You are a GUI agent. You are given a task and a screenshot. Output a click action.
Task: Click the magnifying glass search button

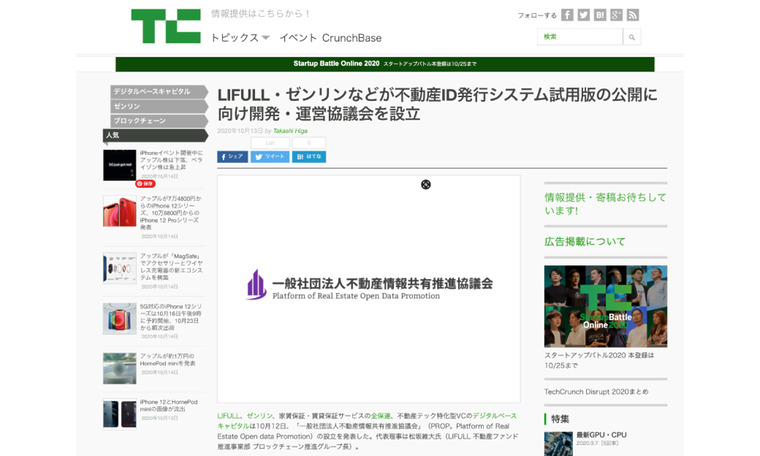[632, 37]
